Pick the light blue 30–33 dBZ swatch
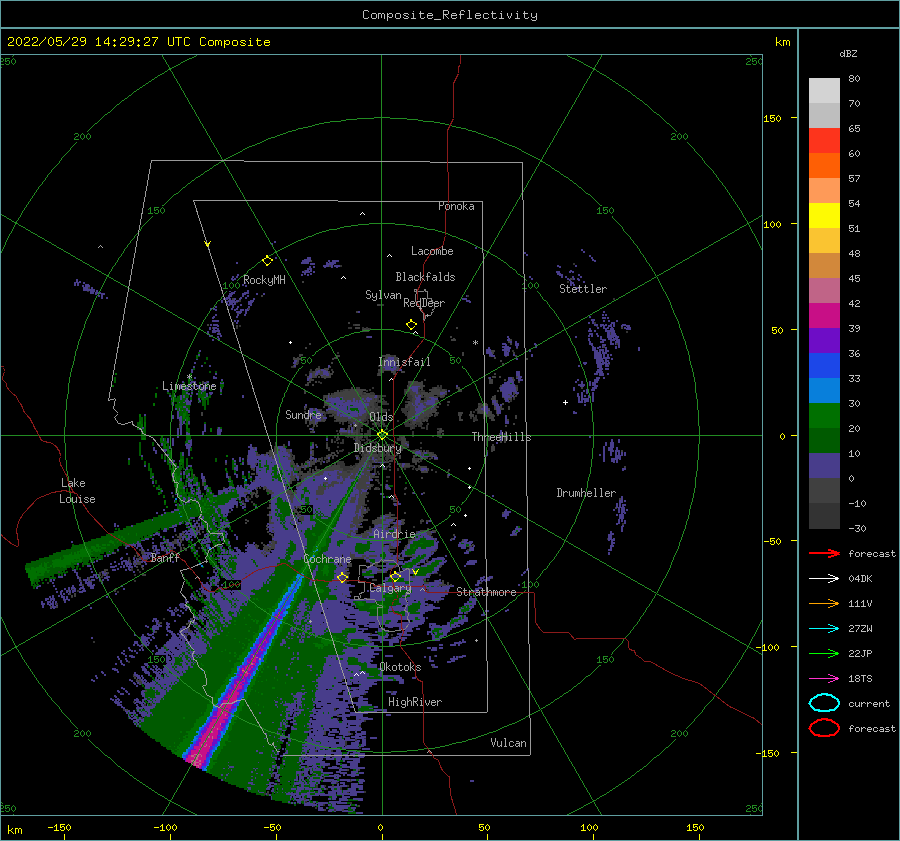 824,390
